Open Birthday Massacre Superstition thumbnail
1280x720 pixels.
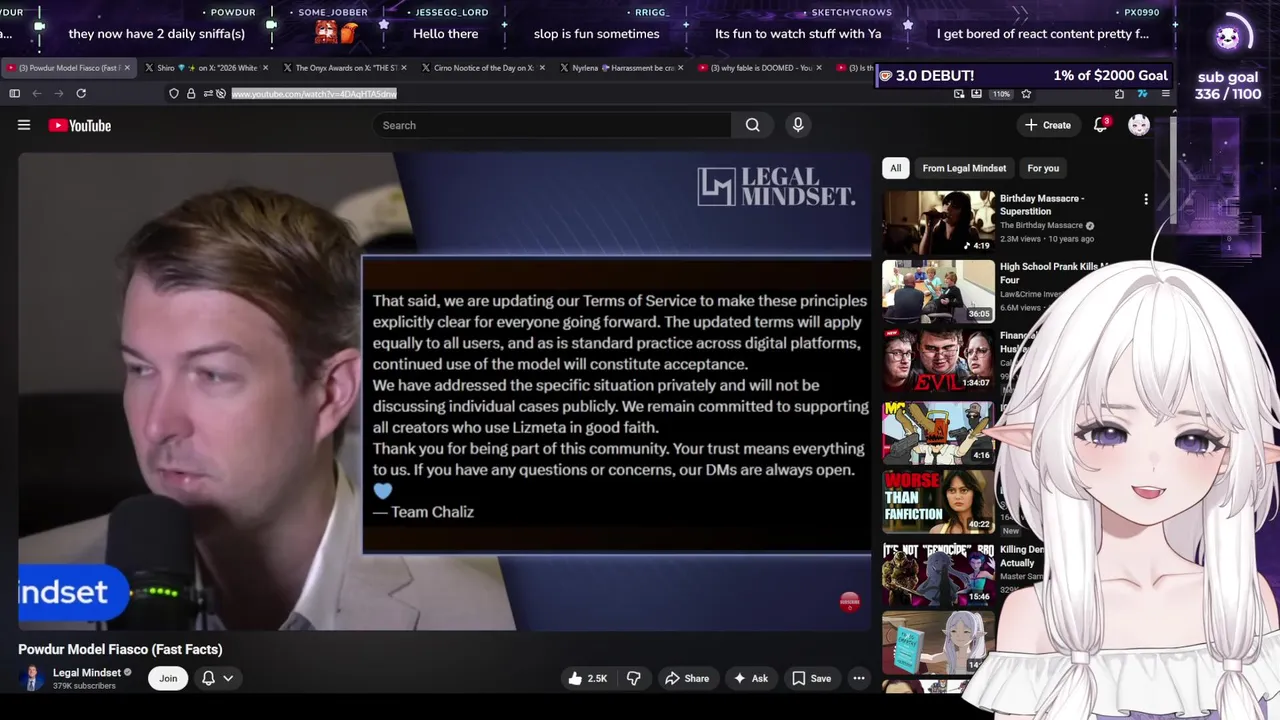point(938,222)
